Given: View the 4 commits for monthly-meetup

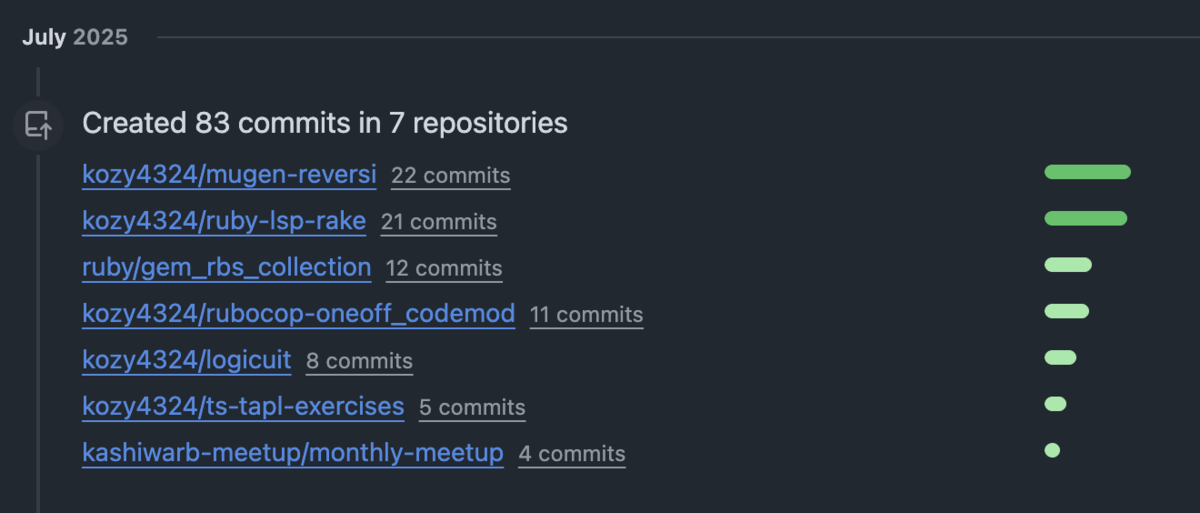Looking at the screenshot, I should point(572,454).
